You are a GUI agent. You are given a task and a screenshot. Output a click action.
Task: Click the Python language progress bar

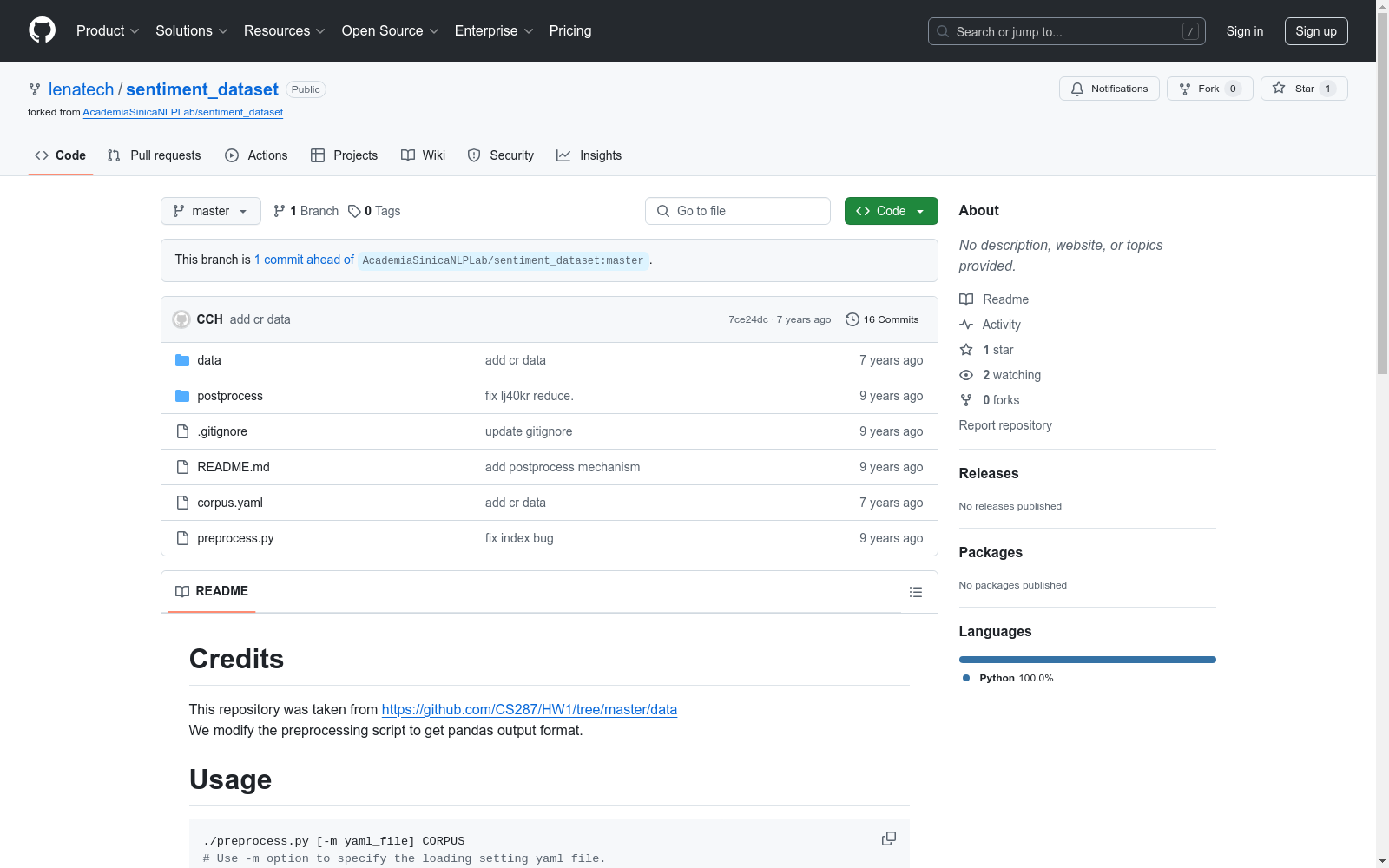click(1088, 660)
